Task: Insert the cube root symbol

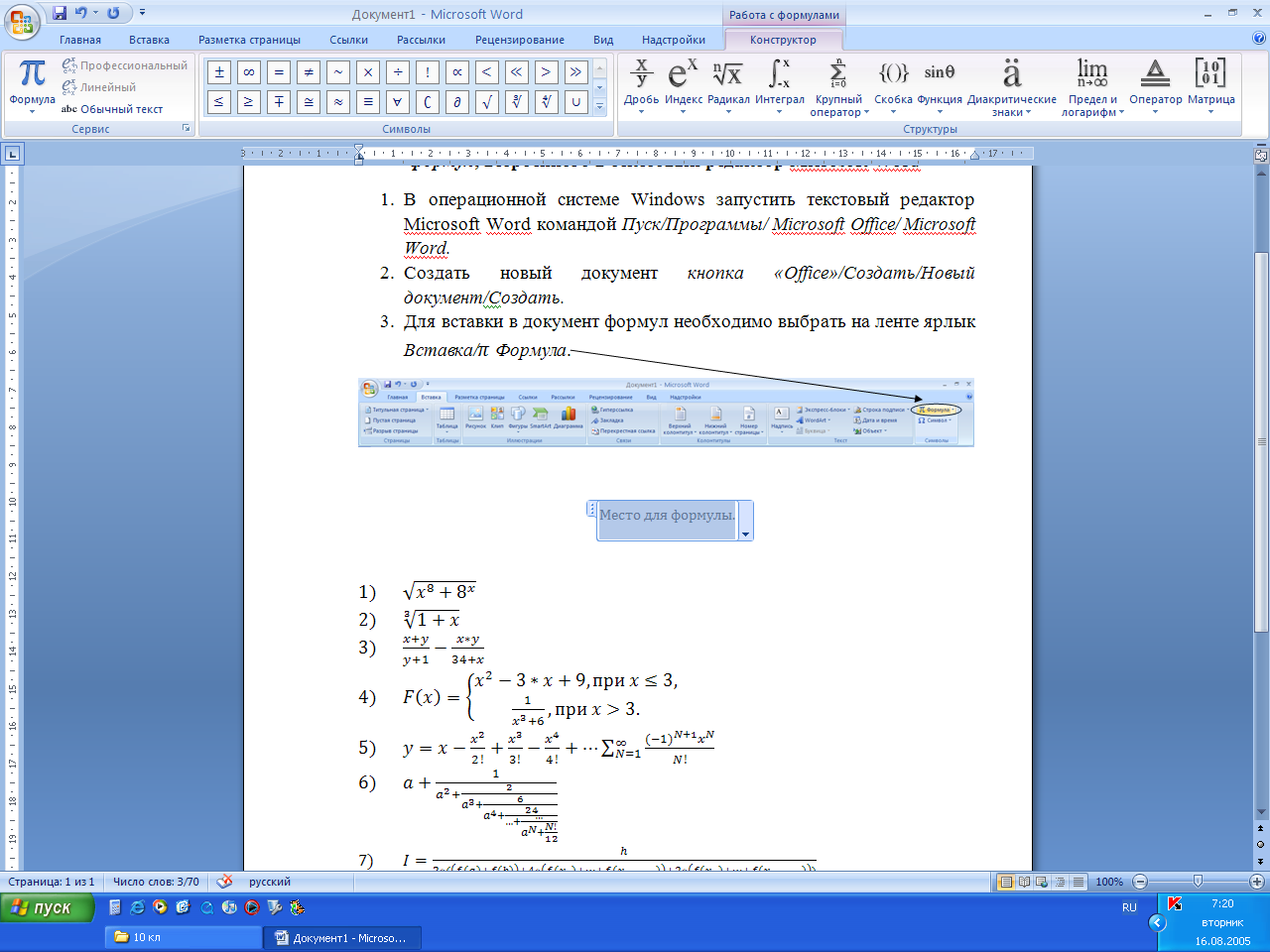Action: point(517,101)
